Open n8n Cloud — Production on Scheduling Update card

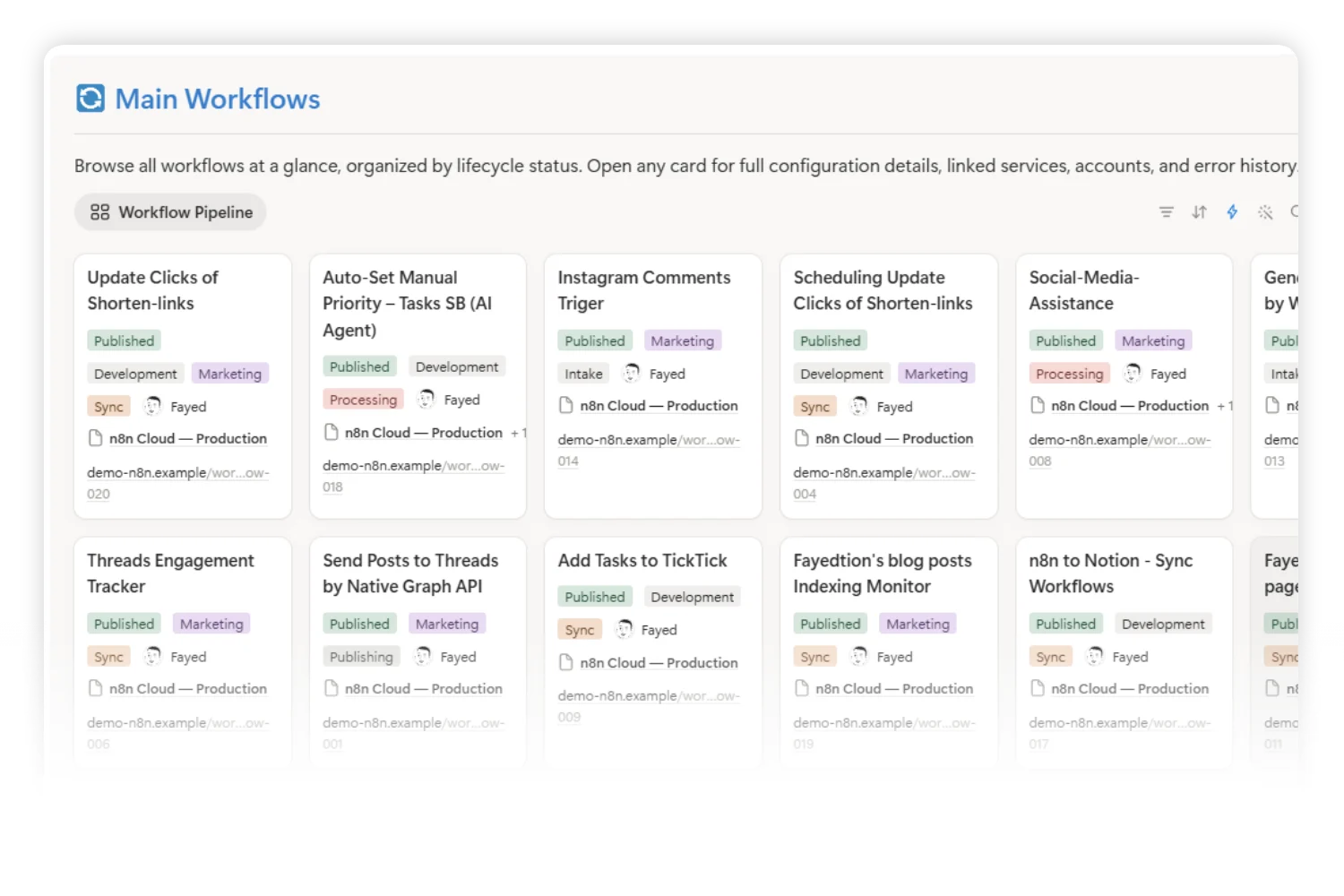tap(894, 439)
